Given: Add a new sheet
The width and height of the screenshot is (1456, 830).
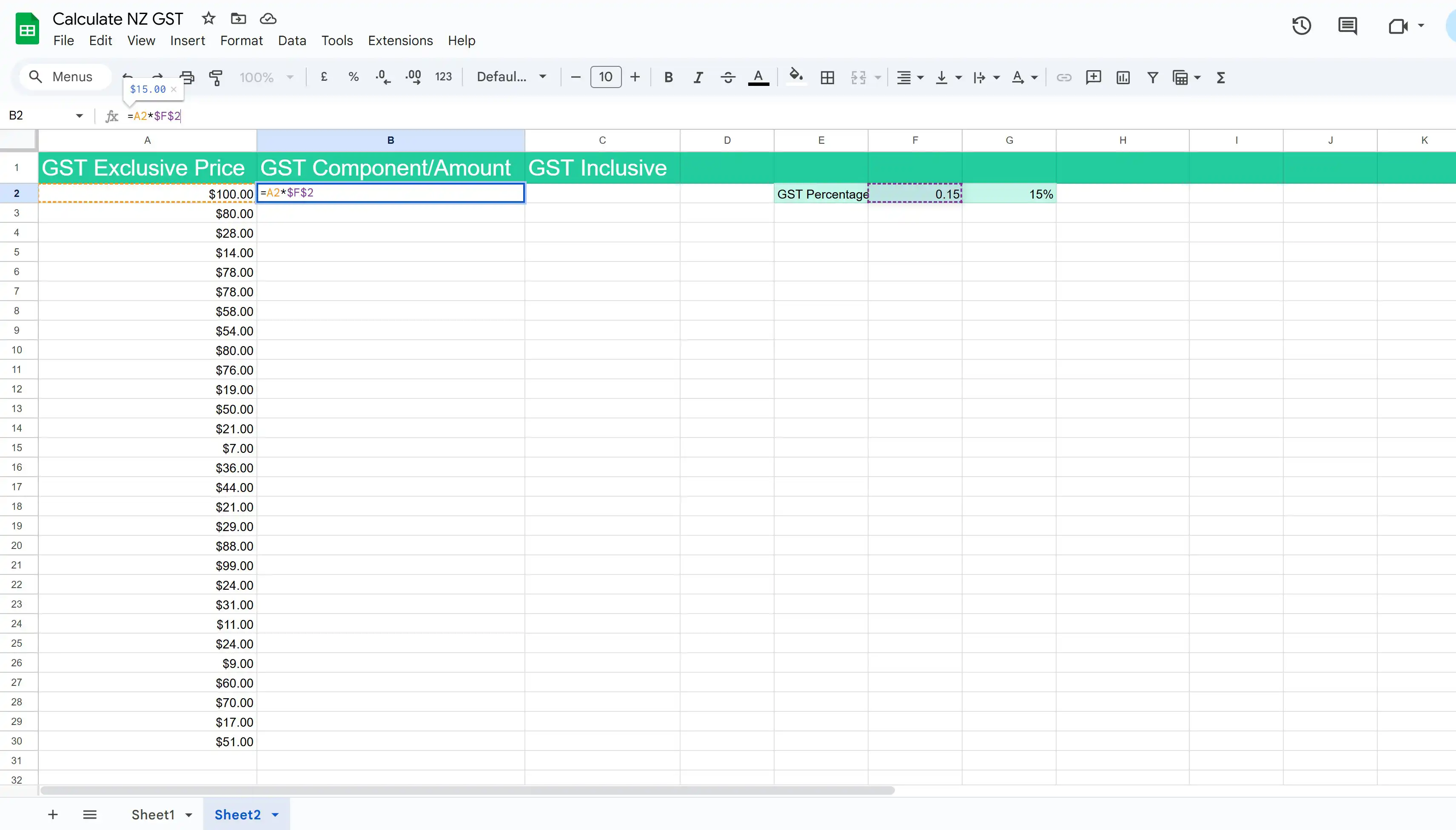Looking at the screenshot, I should [x=52, y=815].
